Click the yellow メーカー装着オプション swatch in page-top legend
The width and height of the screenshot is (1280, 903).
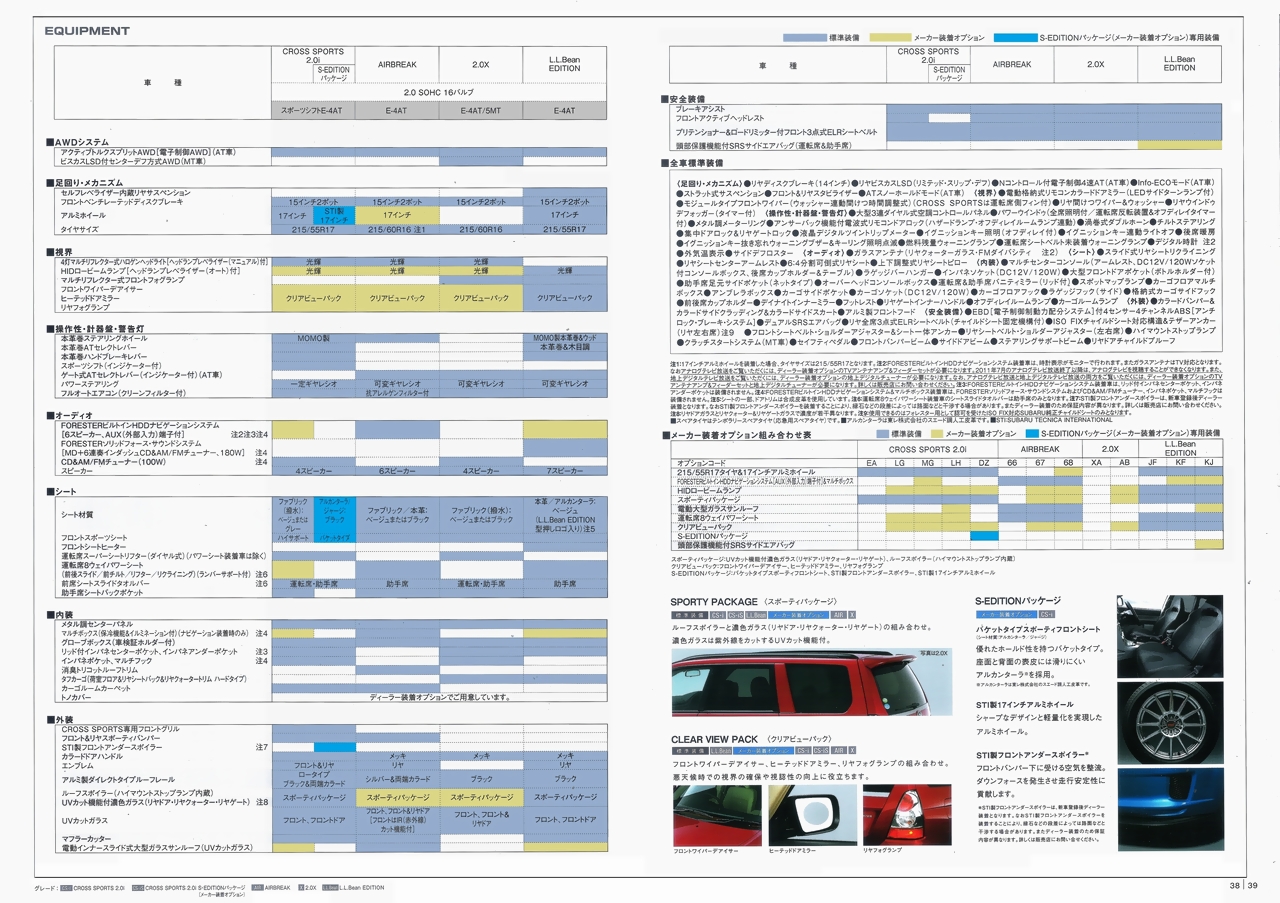[890, 37]
